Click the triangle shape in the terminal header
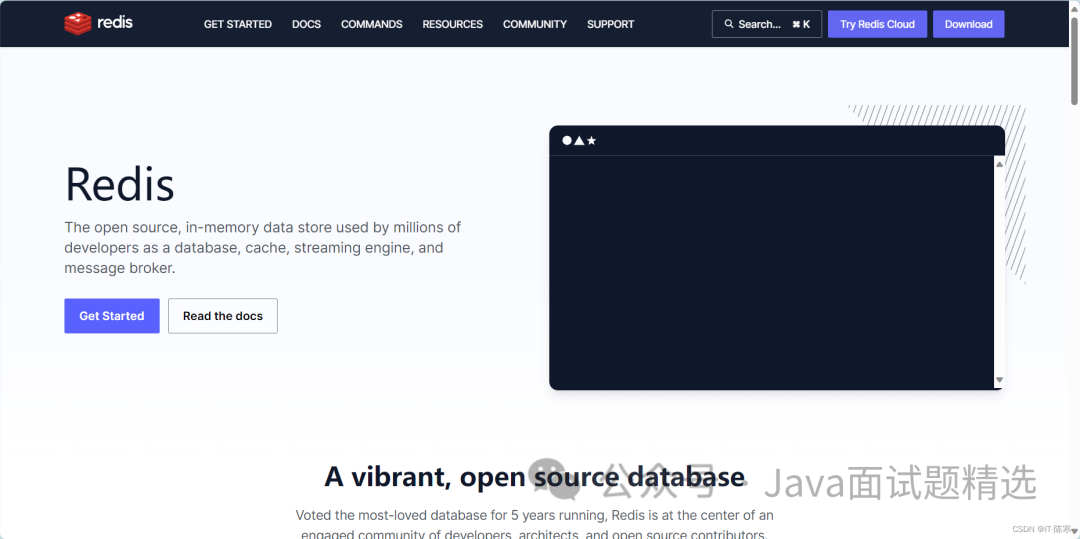Viewport: 1080px width, 539px height. [x=579, y=140]
